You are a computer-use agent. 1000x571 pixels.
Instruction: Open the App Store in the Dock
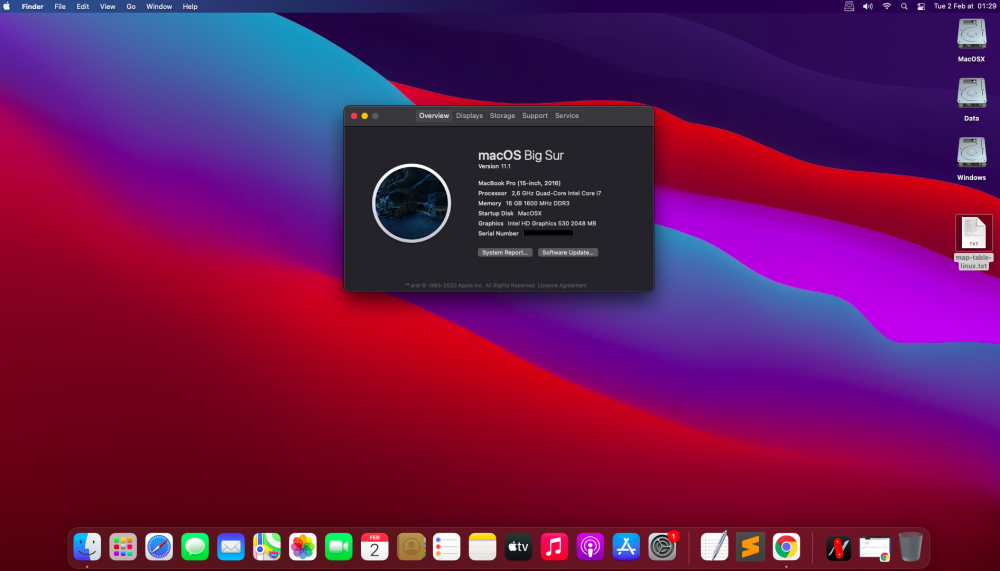click(626, 547)
